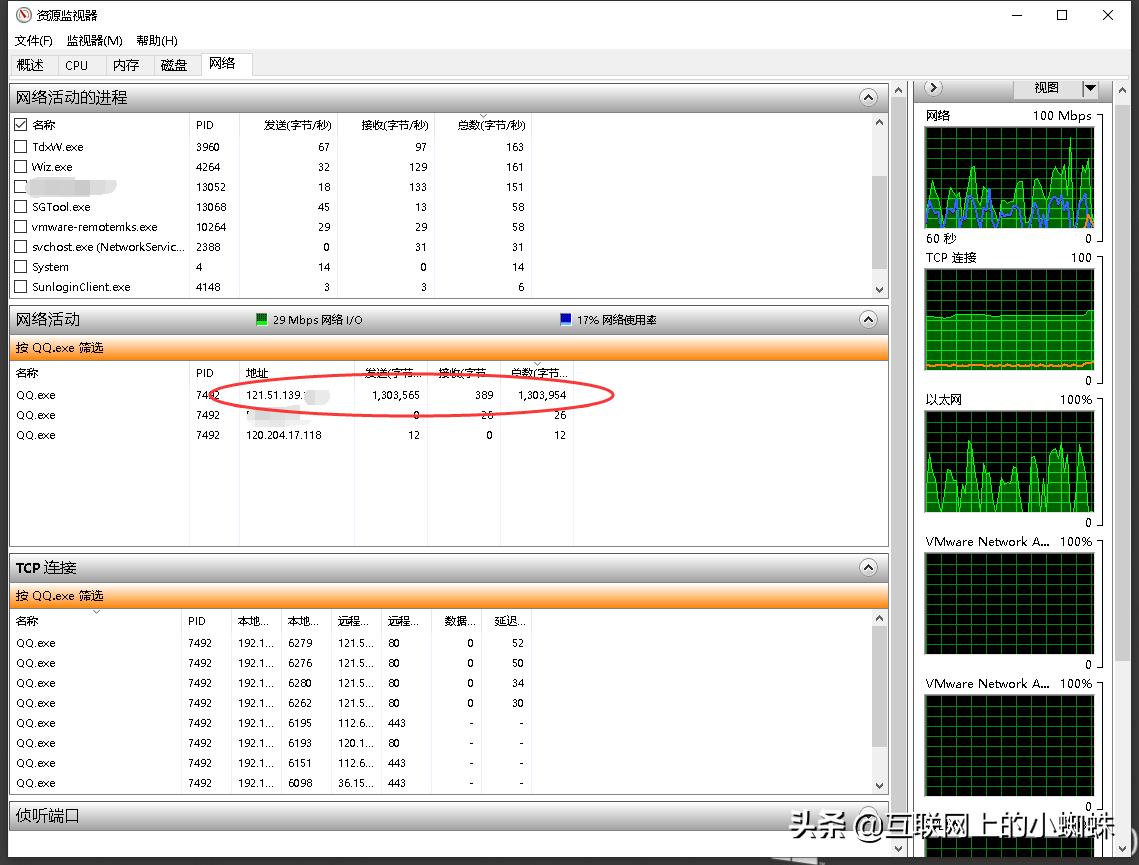The height and width of the screenshot is (865, 1139).
Task: Open the 文件(F) menu
Action: tap(33, 41)
